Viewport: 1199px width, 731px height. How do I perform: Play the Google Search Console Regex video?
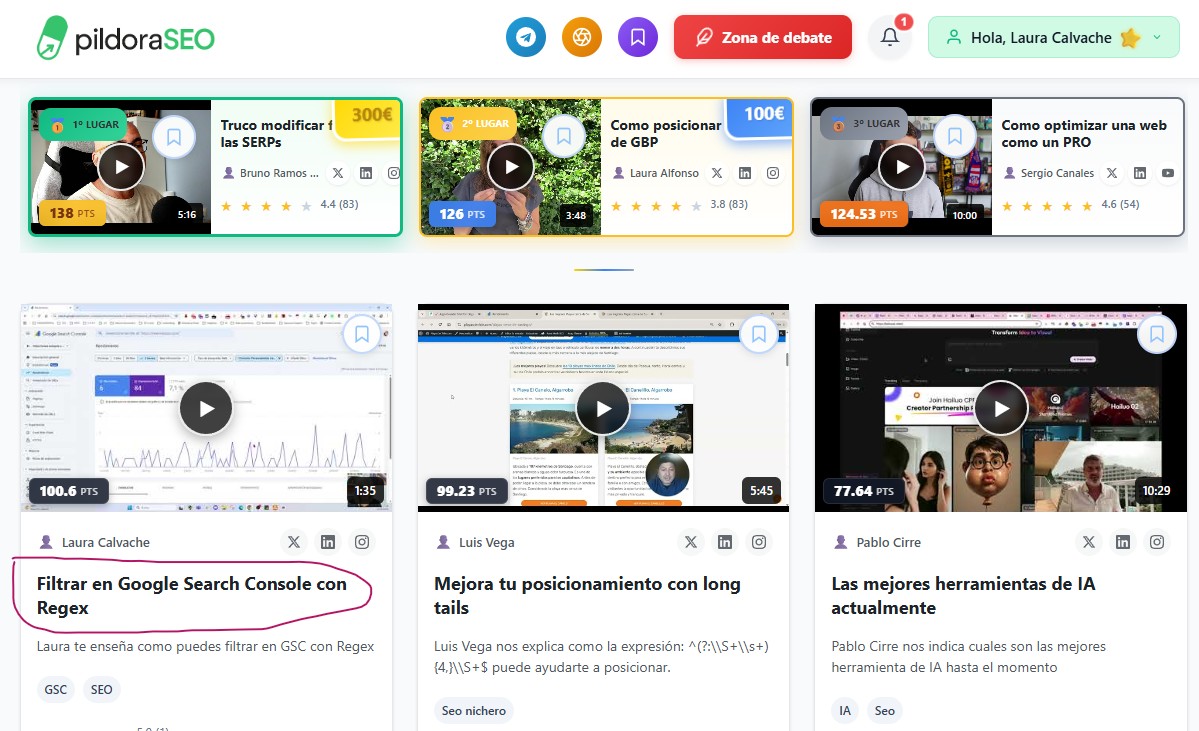[x=206, y=408]
